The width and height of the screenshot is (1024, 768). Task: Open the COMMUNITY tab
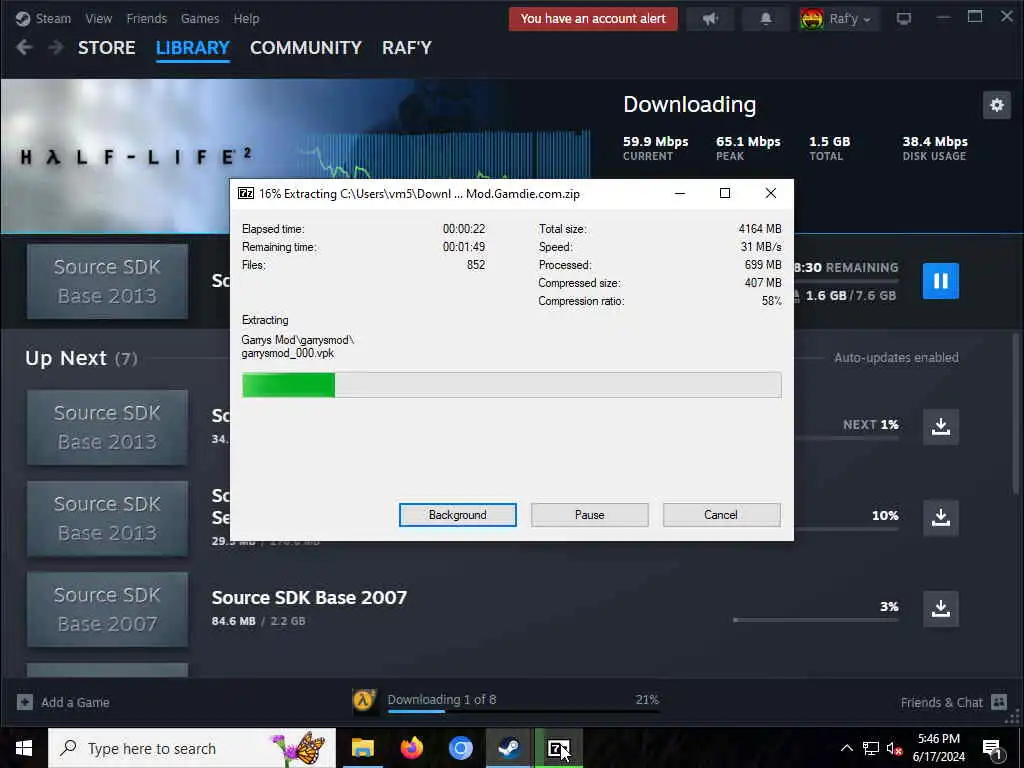click(306, 48)
